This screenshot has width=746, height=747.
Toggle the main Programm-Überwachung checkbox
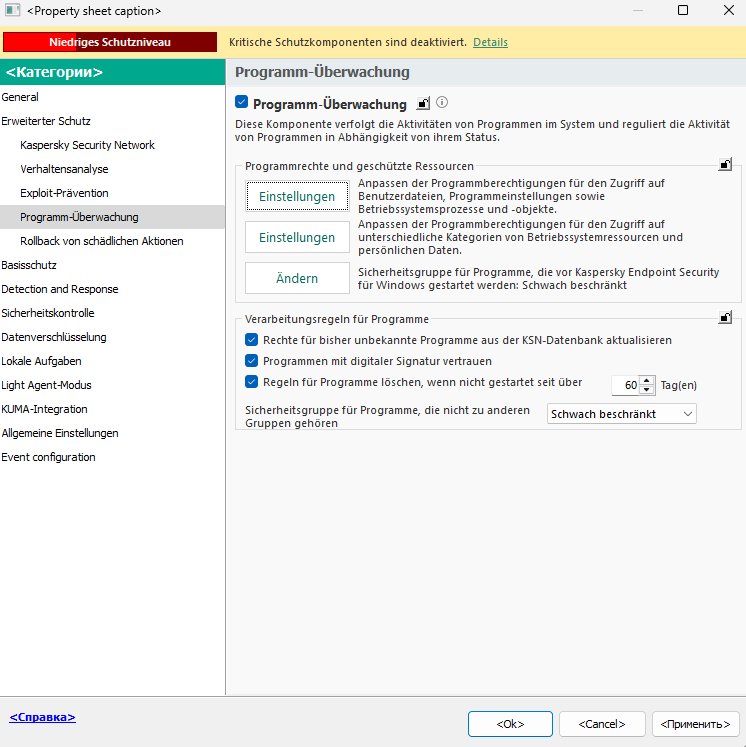tap(241, 103)
